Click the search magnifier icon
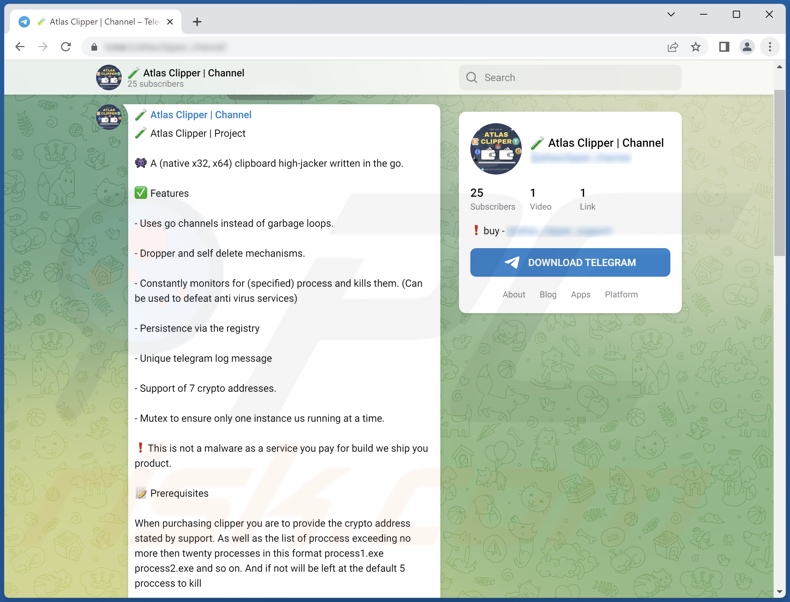Screen dimensions: 790x602 (472, 78)
